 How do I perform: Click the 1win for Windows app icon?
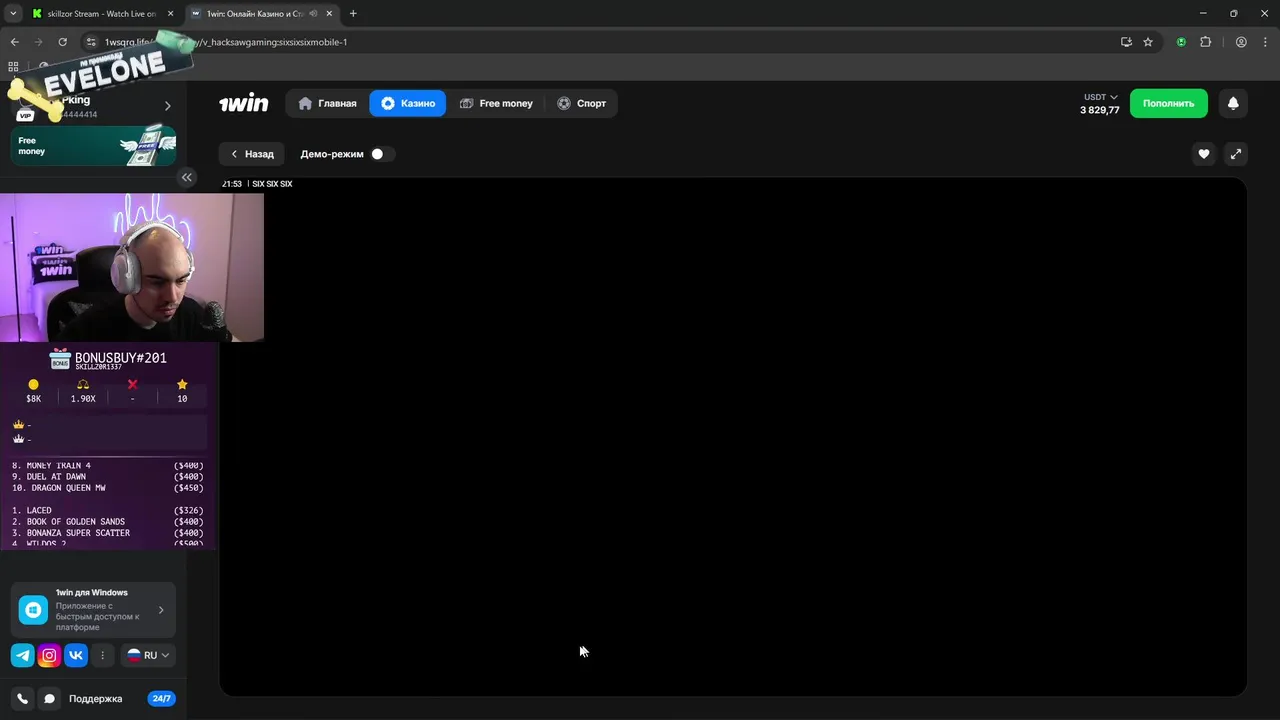tap(33, 610)
